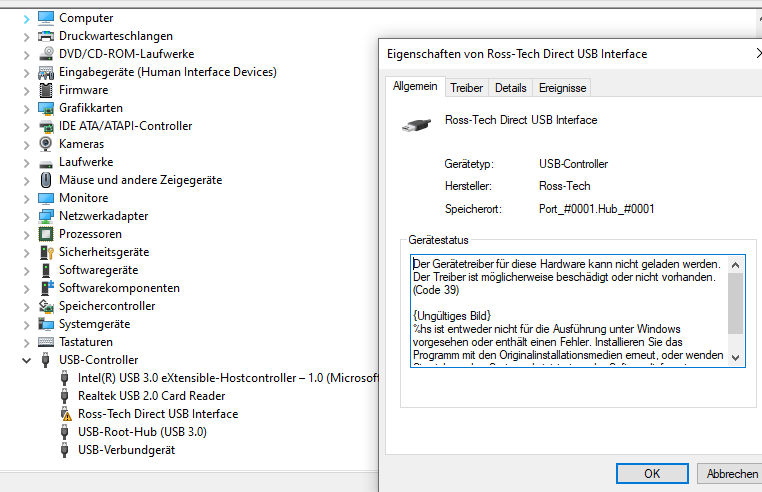This screenshot has width=762, height=492.
Task: Expand the Tastaturen chevron
Action: tap(26, 343)
